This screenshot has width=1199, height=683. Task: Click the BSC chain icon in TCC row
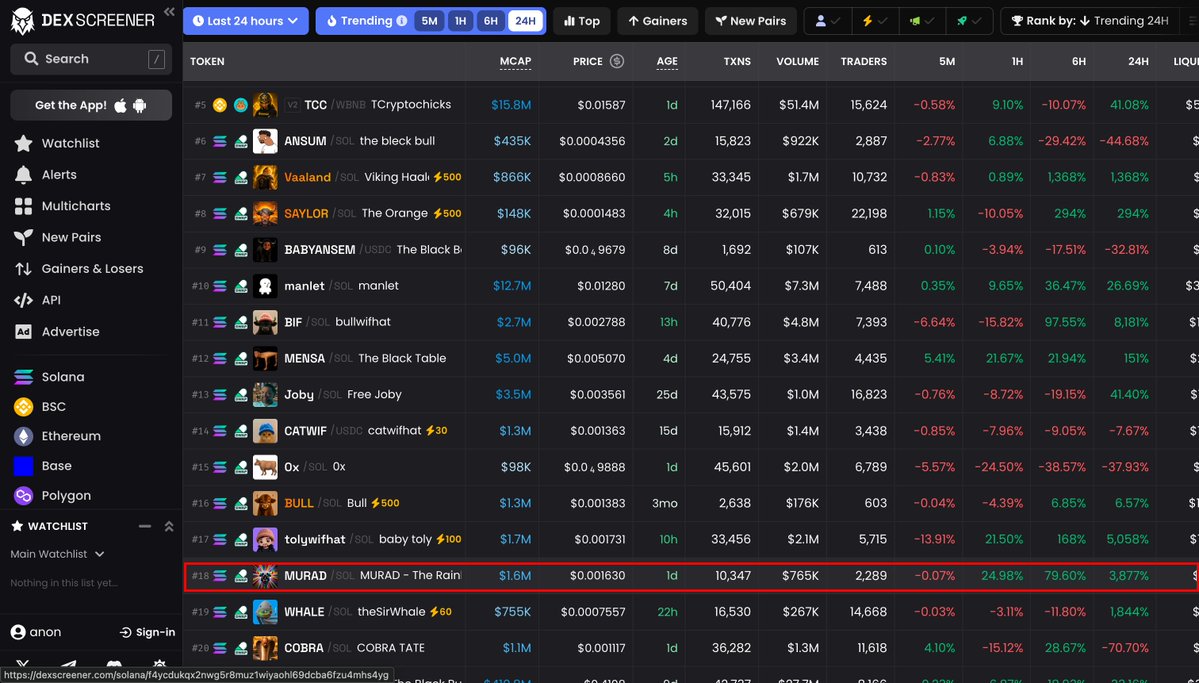(x=220, y=105)
